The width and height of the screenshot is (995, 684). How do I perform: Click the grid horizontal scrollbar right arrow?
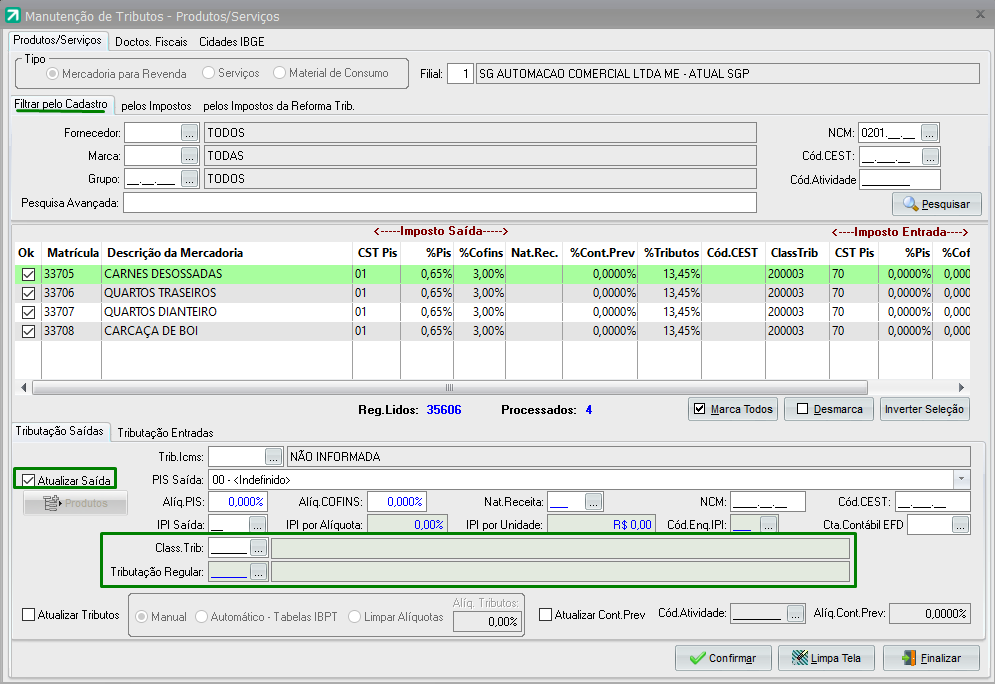pyautogui.click(x=962, y=387)
